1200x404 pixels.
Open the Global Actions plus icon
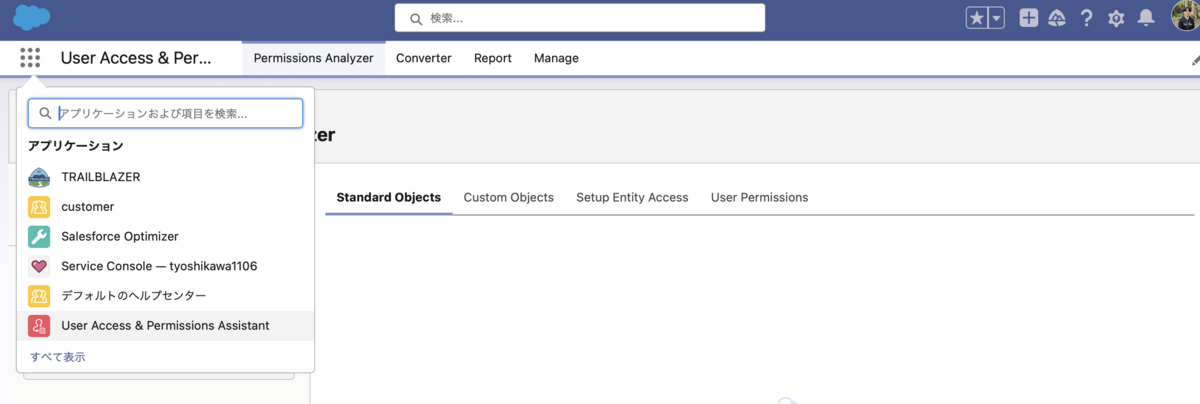pyautogui.click(x=1029, y=18)
